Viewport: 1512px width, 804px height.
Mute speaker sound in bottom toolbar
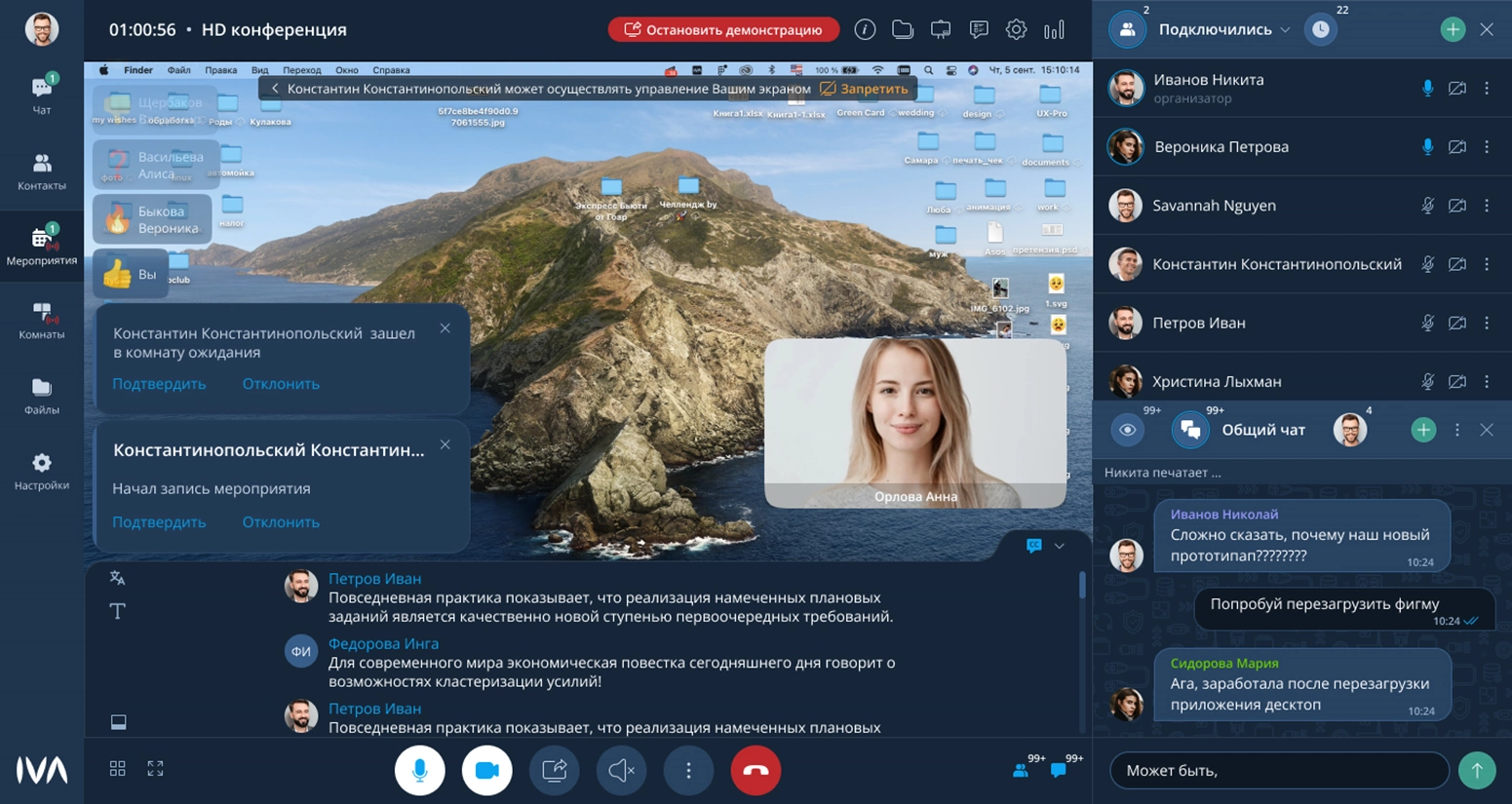621,770
